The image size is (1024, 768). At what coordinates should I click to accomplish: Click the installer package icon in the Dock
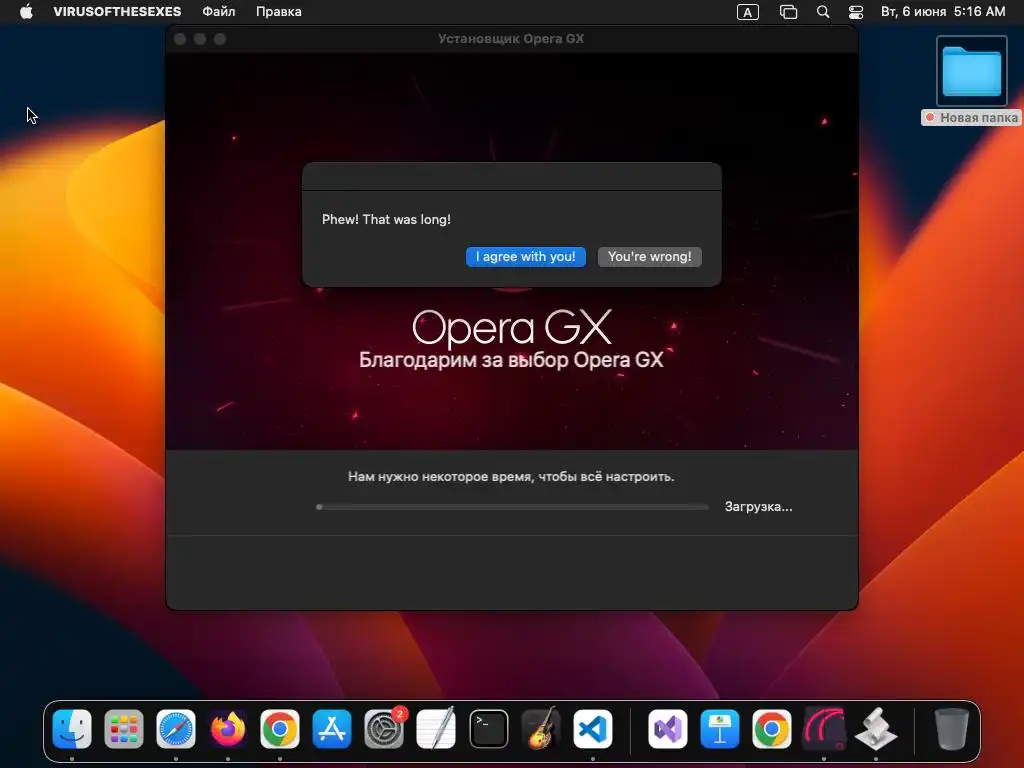point(876,729)
